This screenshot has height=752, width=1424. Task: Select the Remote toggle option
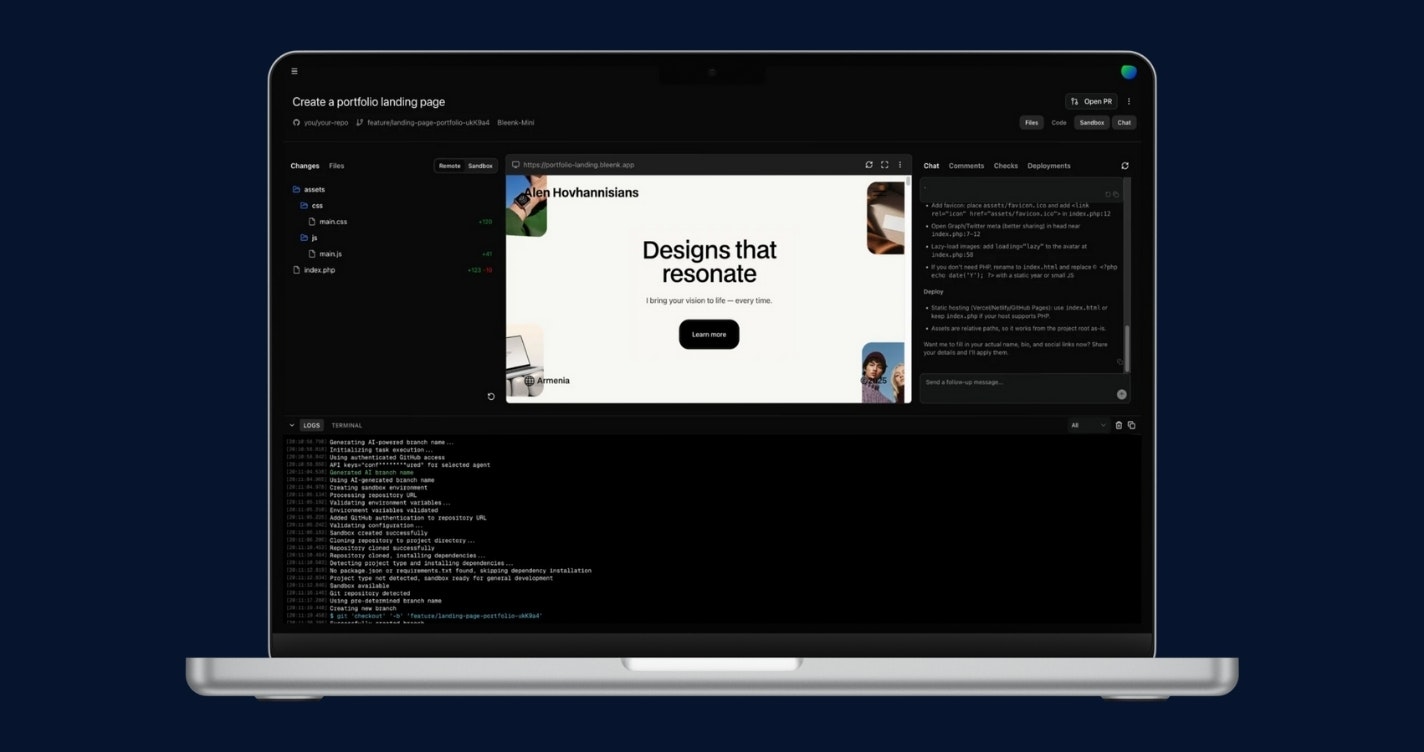click(x=449, y=166)
